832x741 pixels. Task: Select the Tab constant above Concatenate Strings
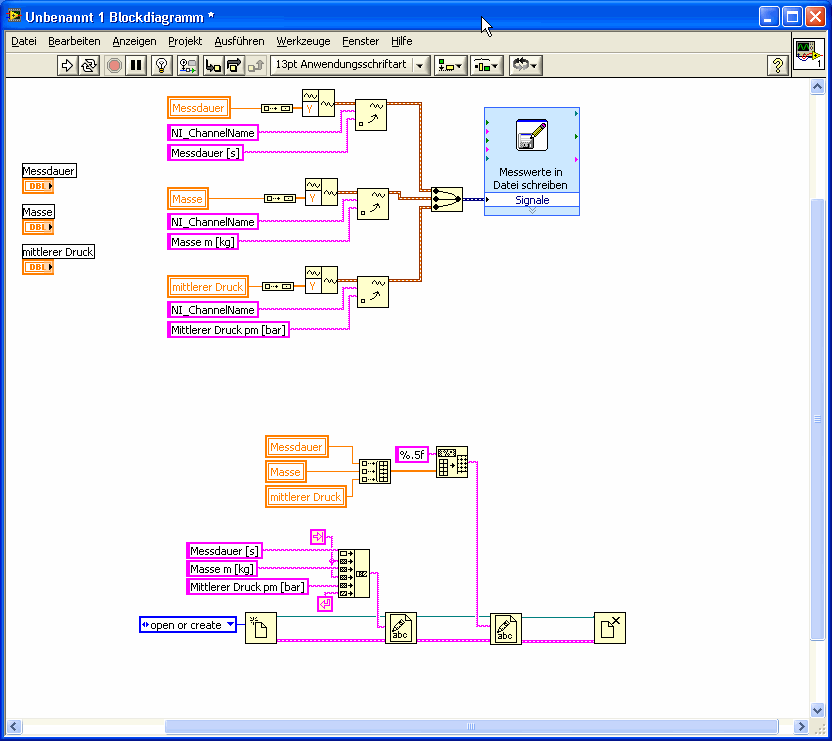318,537
